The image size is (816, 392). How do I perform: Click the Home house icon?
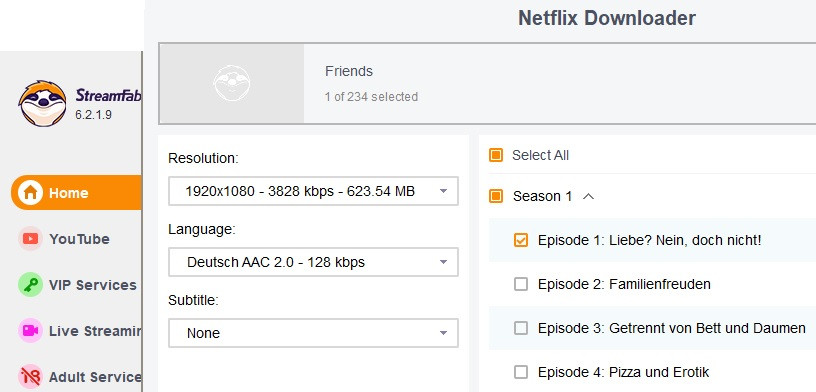[30, 193]
